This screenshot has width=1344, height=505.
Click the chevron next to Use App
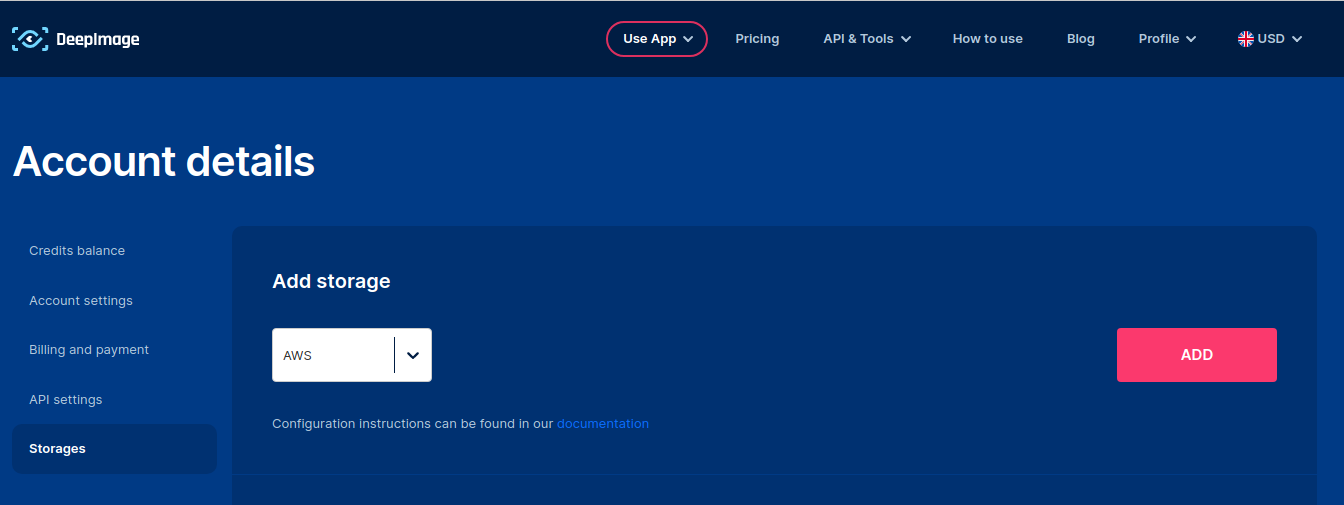688,40
